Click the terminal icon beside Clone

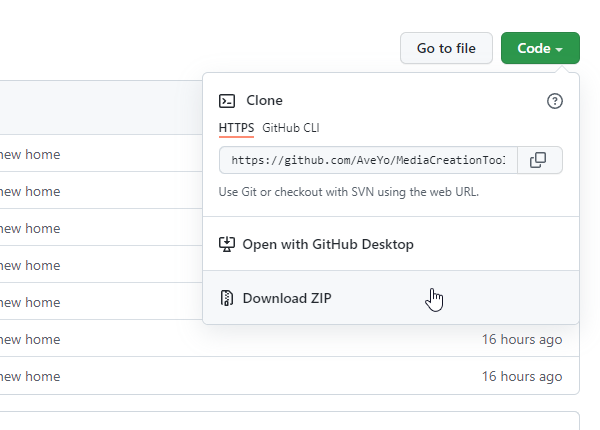(x=227, y=101)
